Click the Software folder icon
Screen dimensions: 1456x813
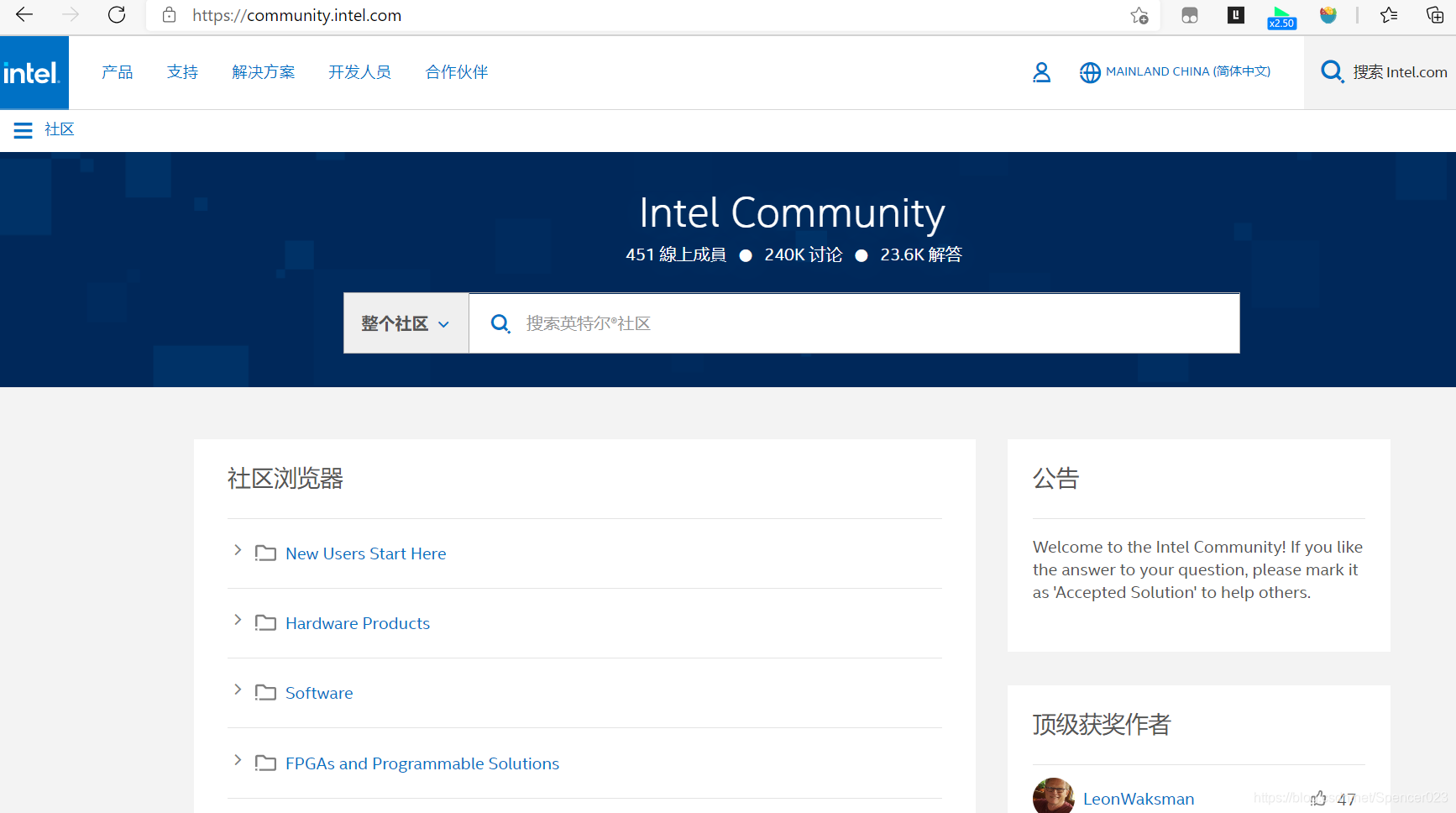tap(265, 692)
